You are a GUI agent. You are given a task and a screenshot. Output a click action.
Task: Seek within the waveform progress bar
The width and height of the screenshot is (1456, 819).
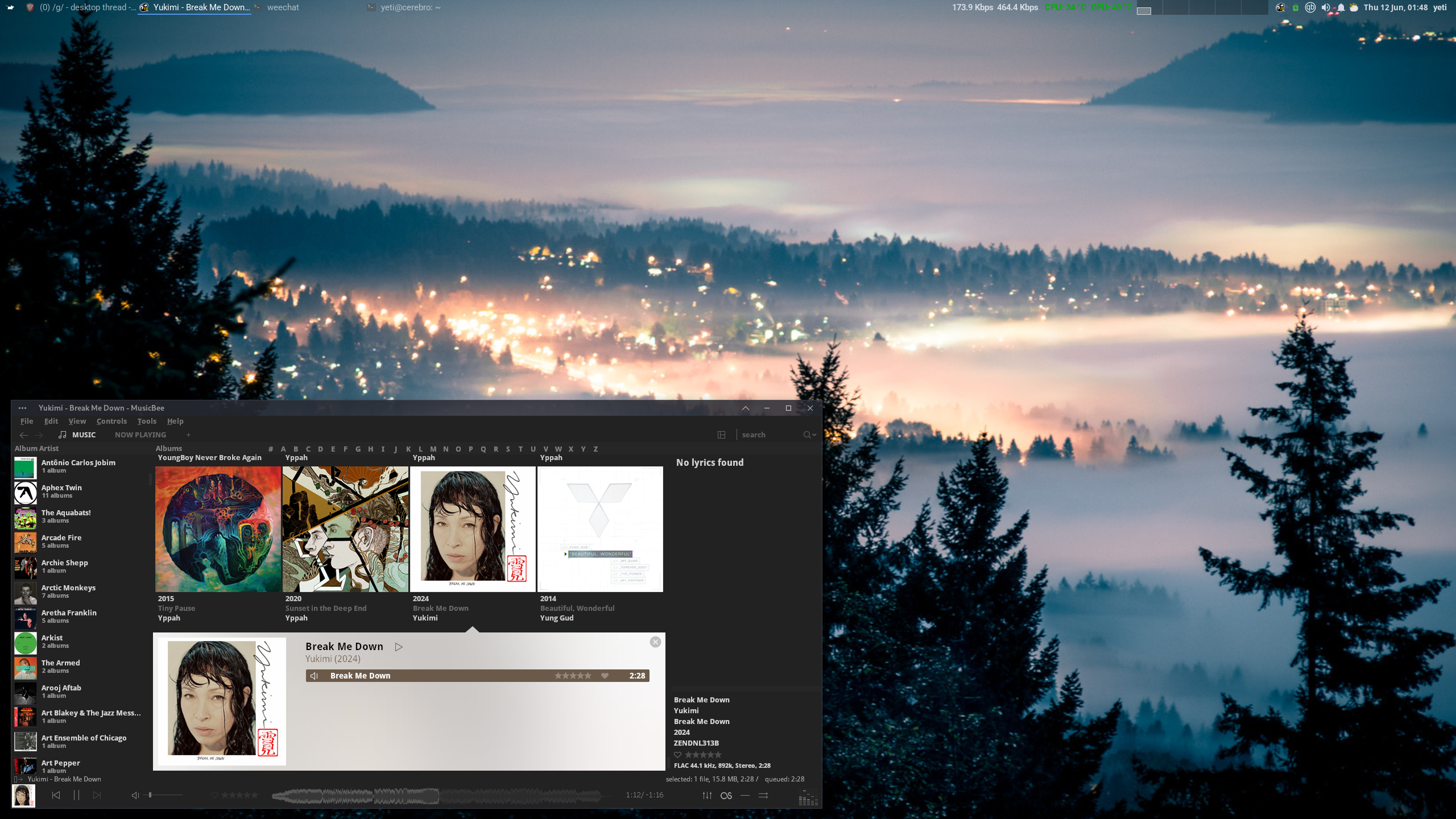coord(437,796)
